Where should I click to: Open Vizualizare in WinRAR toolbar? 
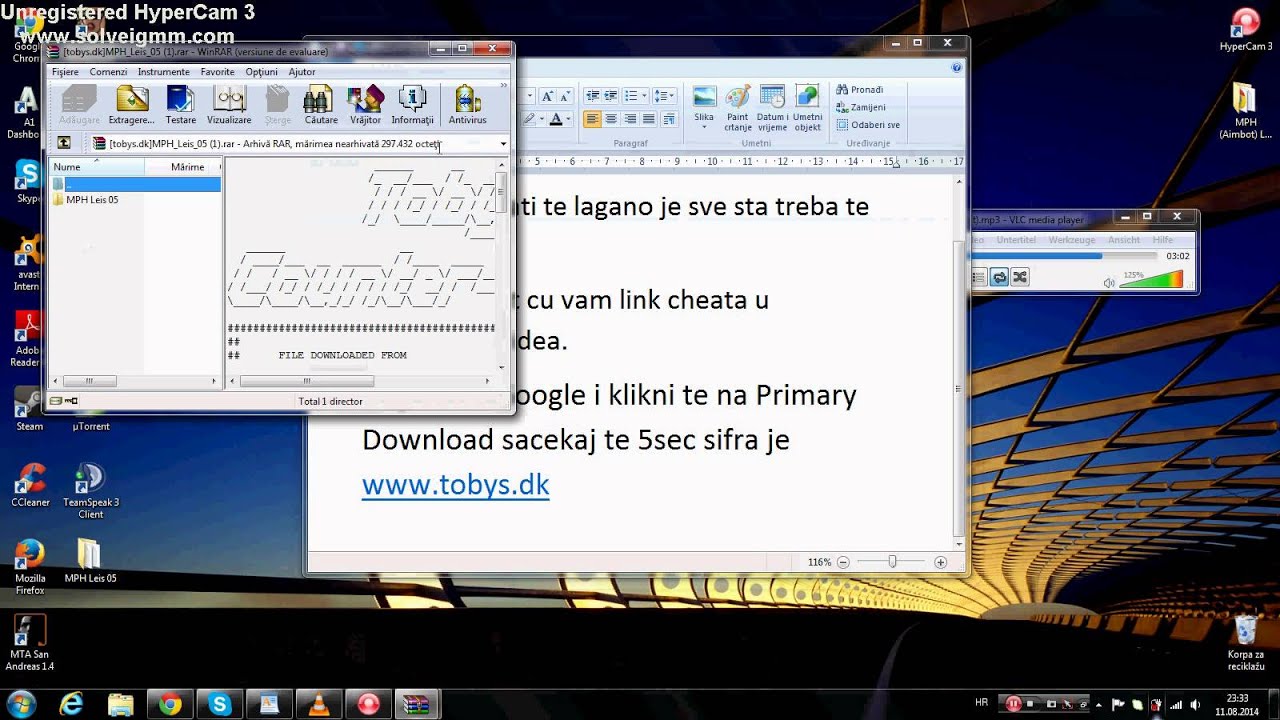229,105
